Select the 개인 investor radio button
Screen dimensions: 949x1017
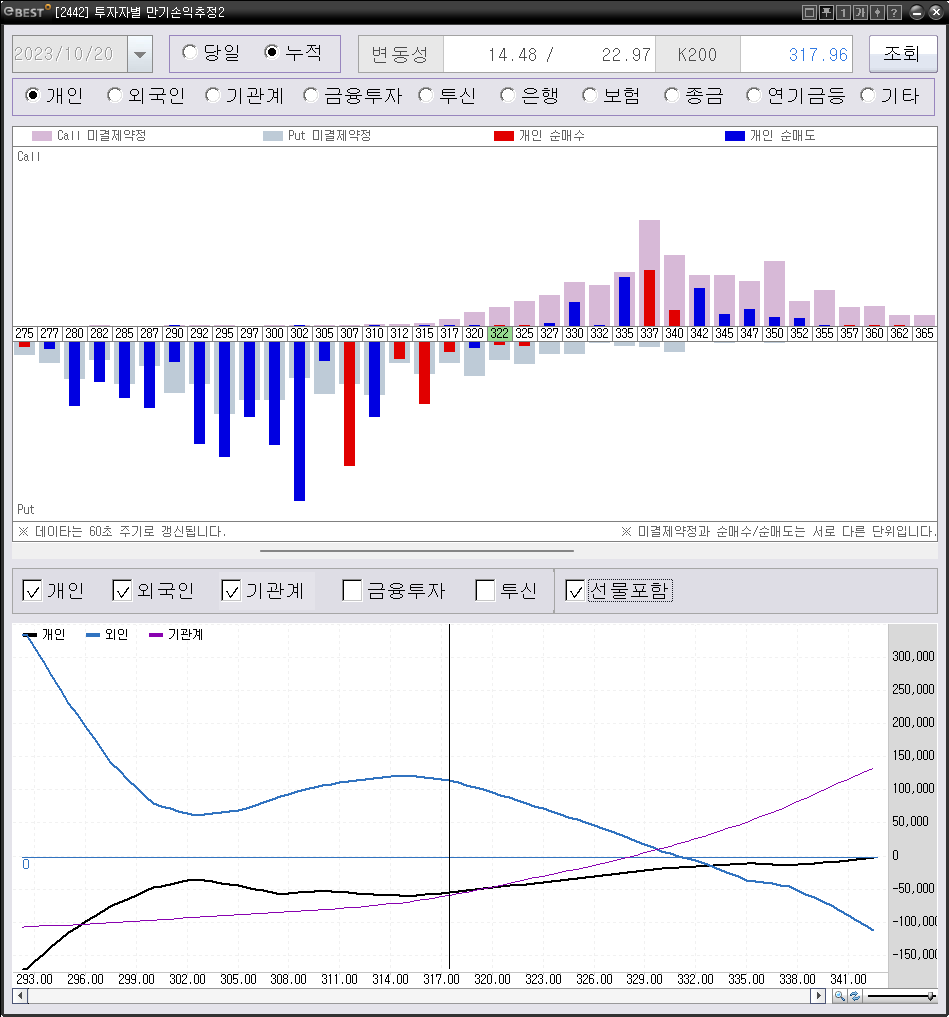32,95
